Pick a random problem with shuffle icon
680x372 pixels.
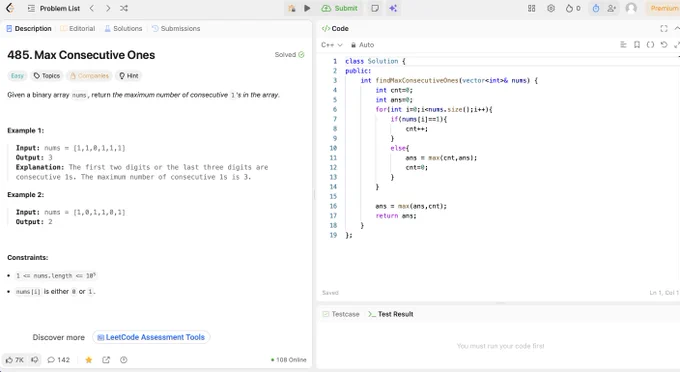point(124,8)
